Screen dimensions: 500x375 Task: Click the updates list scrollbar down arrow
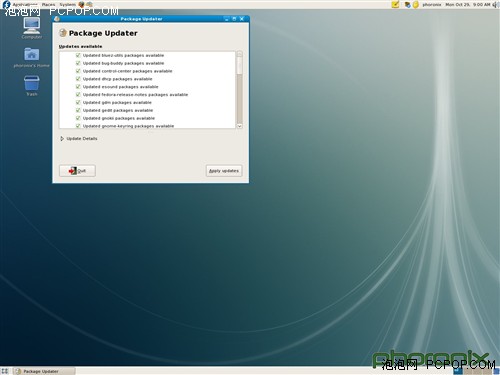pos(239,126)
